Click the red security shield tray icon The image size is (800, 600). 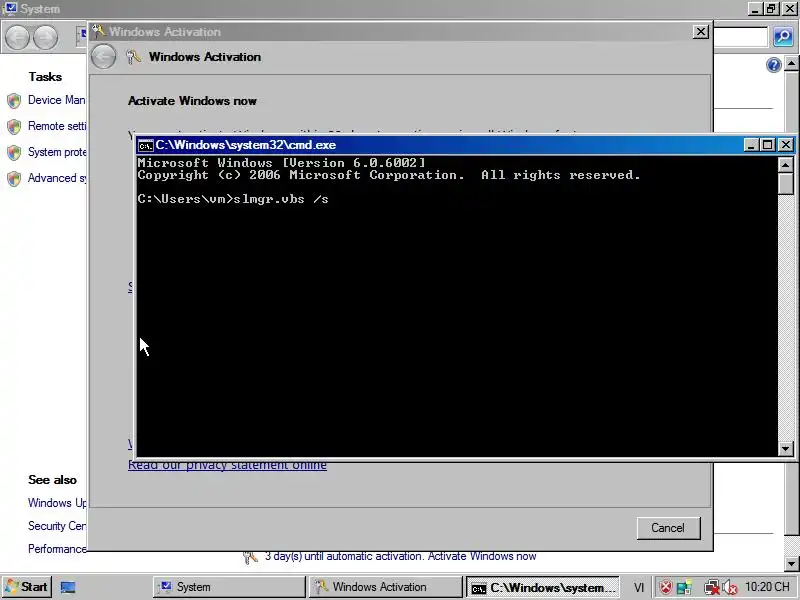pyautogui.click(x=666, y=587)
